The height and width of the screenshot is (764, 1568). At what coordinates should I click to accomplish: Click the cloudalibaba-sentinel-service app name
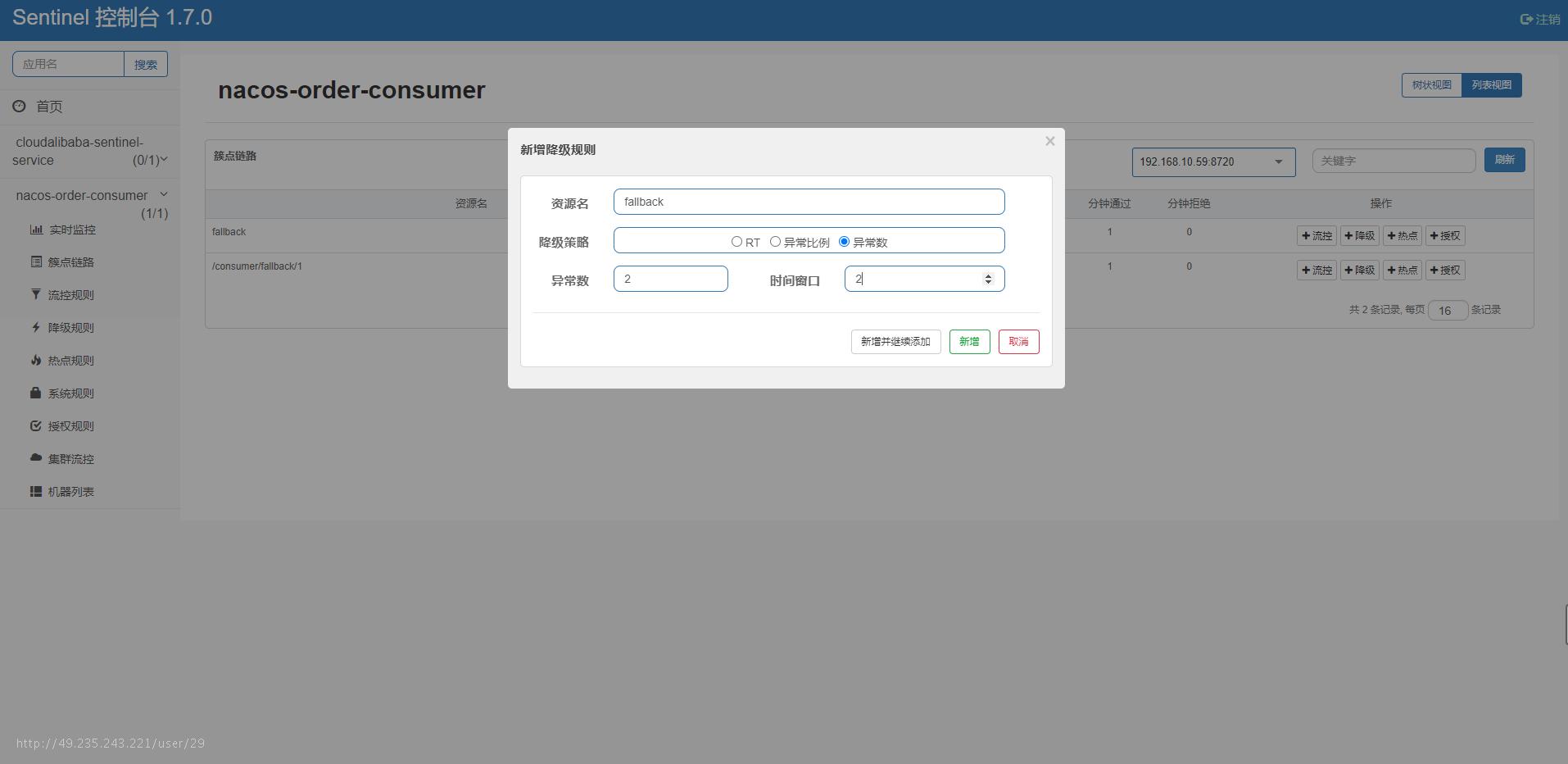coord(79,151)
